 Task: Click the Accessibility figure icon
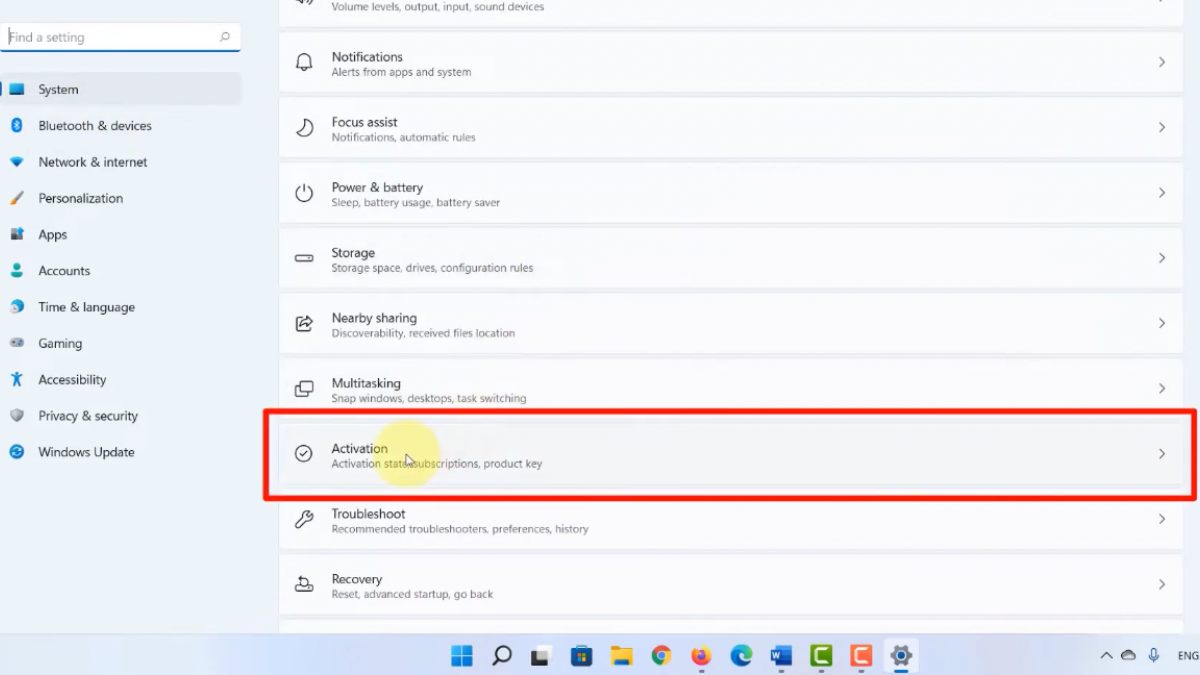[x=16, y=379]
